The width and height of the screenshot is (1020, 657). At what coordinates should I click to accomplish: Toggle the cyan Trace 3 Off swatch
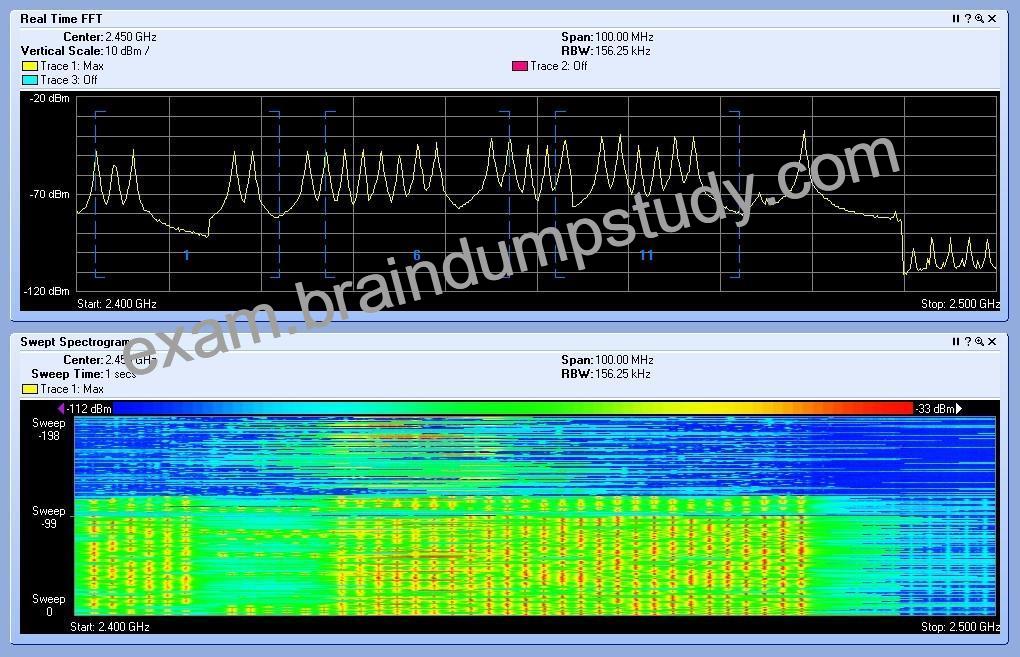pos(30,80)
